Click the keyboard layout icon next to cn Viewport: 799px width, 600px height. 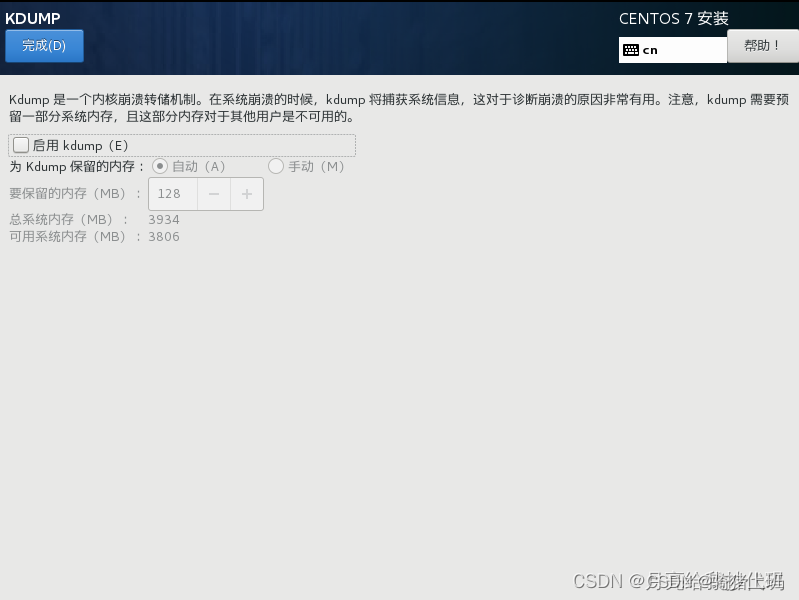tap(631, 50)
